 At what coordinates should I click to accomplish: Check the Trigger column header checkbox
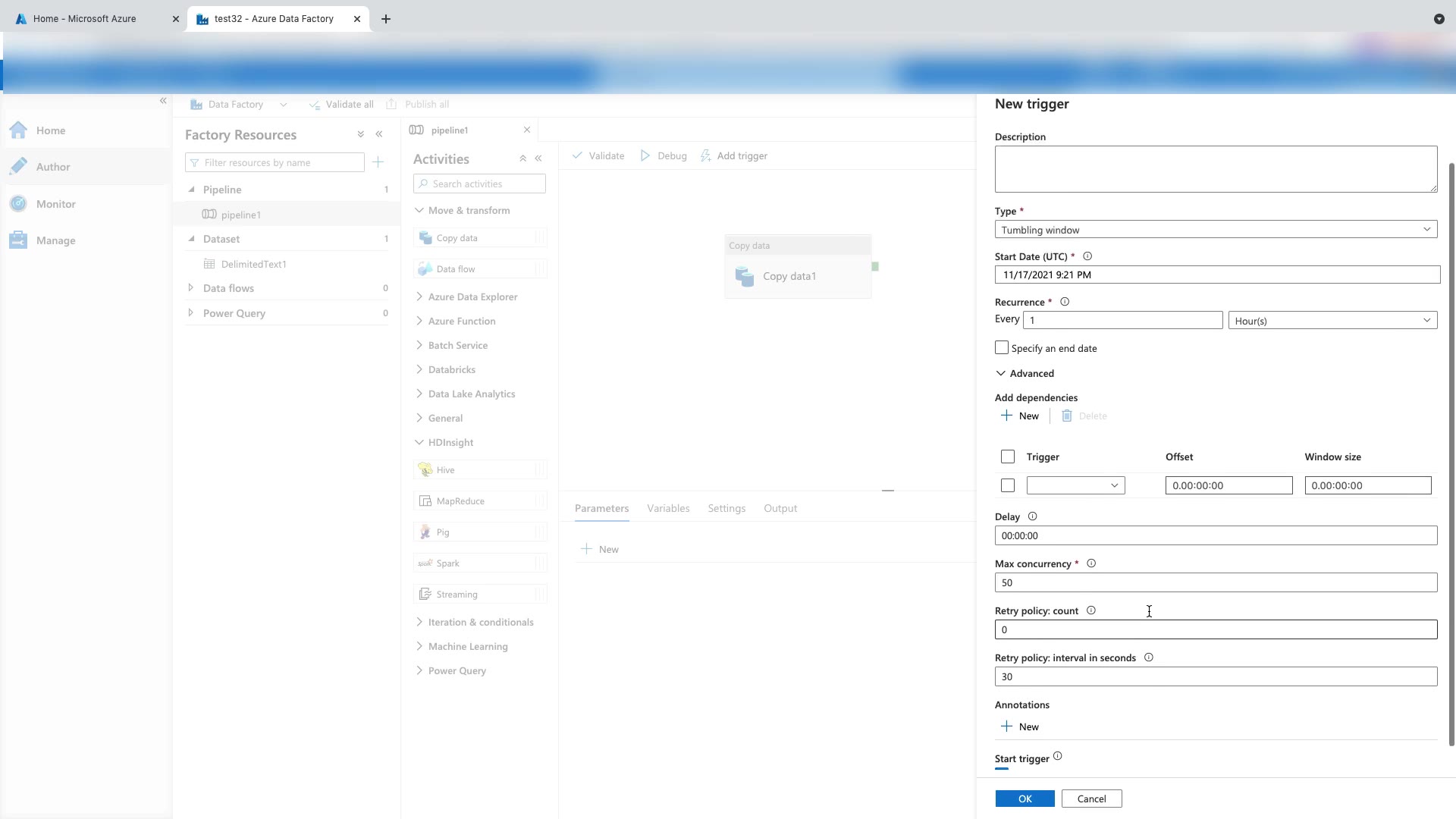(x=1008, y=457)
